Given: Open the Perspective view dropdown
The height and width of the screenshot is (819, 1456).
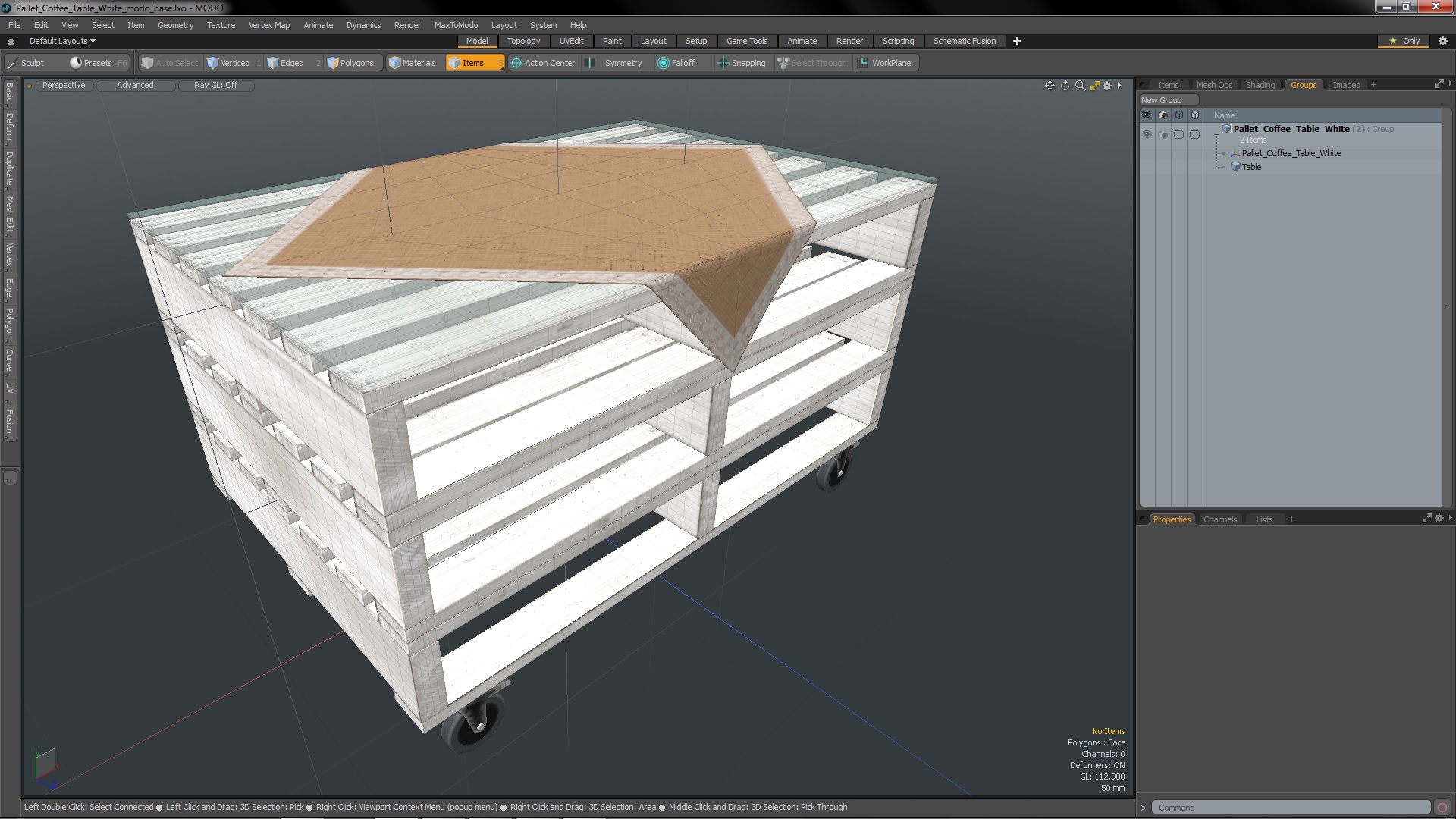Looking at the screenshot, I should click(x=64, y=85).
